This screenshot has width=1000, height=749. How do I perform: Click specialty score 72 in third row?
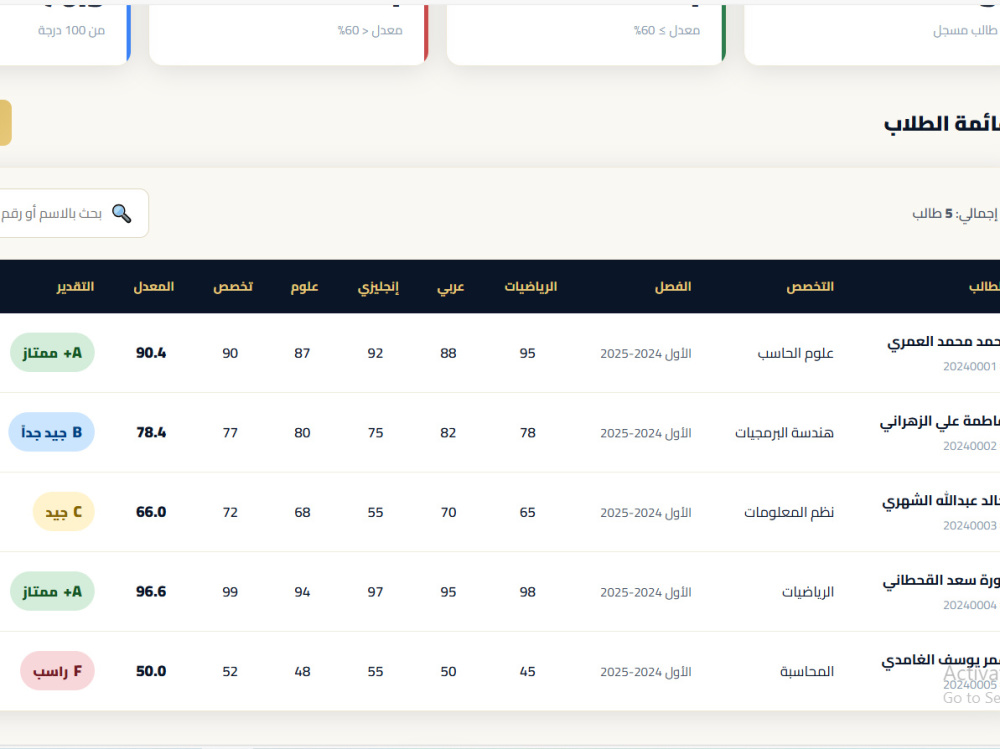[230, 512]
